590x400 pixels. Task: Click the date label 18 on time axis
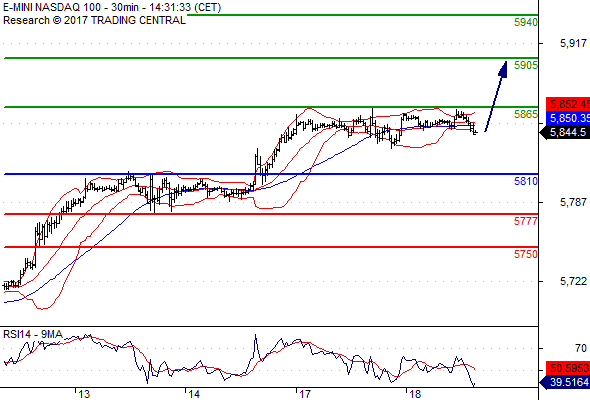[x=414, y=394]
